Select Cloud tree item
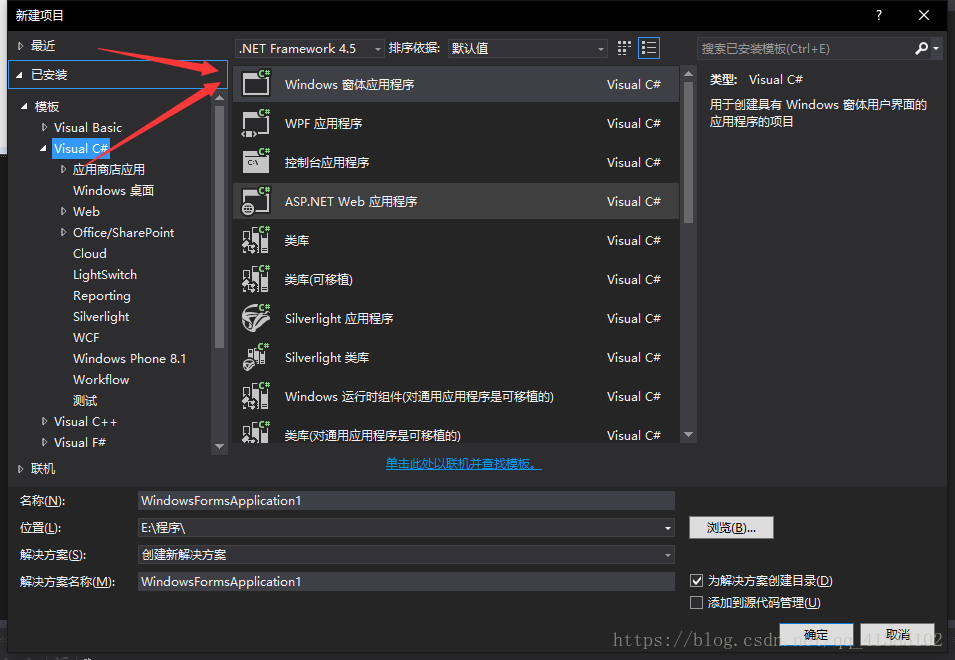 90,253
